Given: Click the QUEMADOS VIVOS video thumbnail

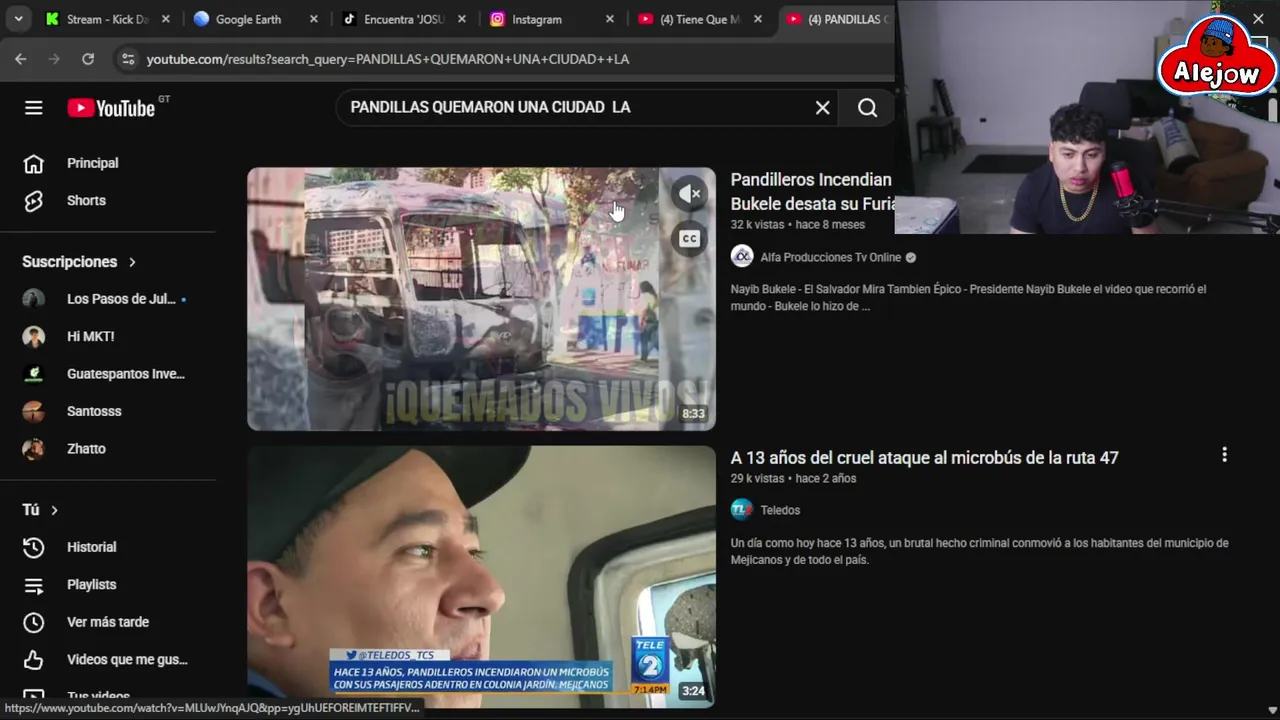Looking at the screenshot, I should click(481, 299).
